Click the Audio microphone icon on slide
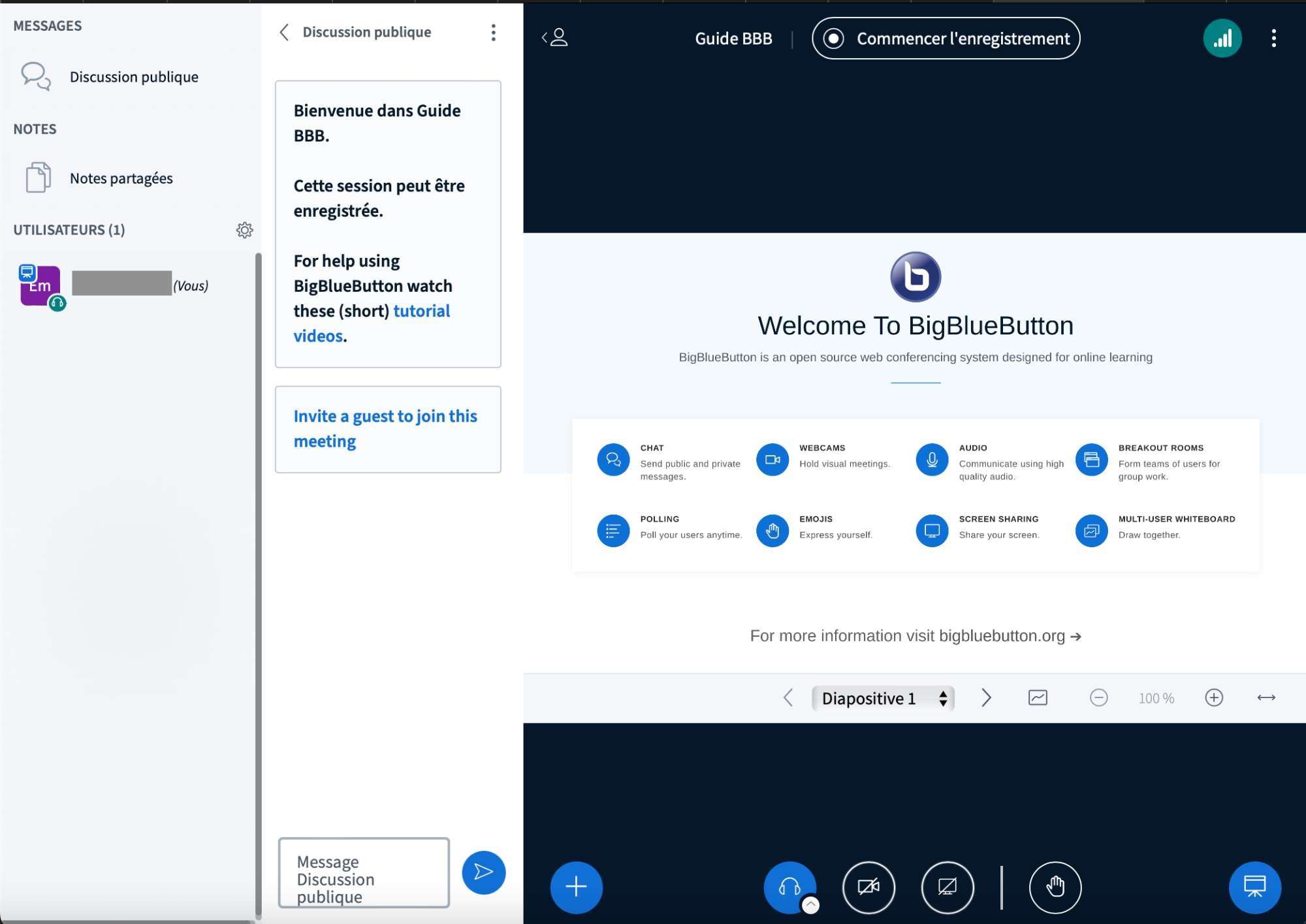This screenshot has height=924, width=1306. tap(932, 460)
